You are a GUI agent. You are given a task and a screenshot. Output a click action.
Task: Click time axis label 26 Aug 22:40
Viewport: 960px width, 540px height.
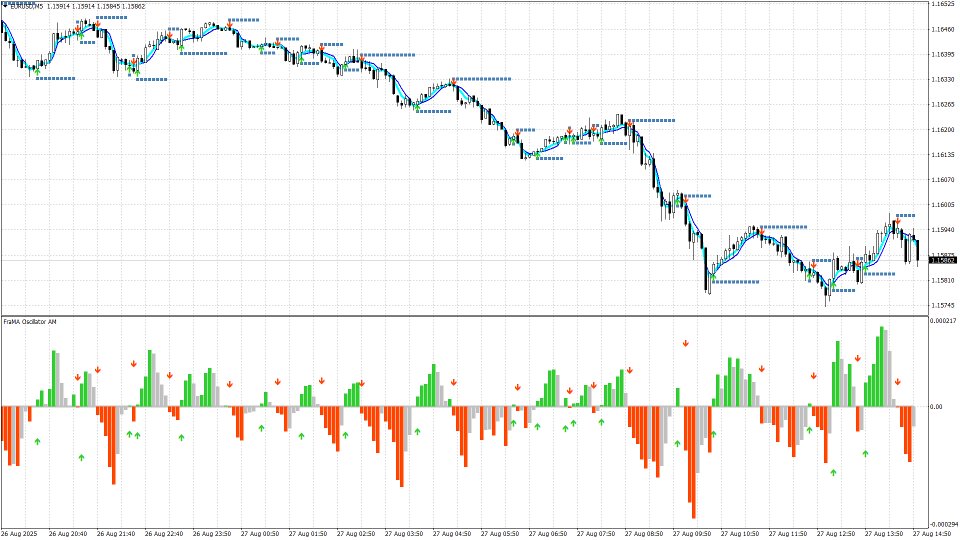click(164, 534)
